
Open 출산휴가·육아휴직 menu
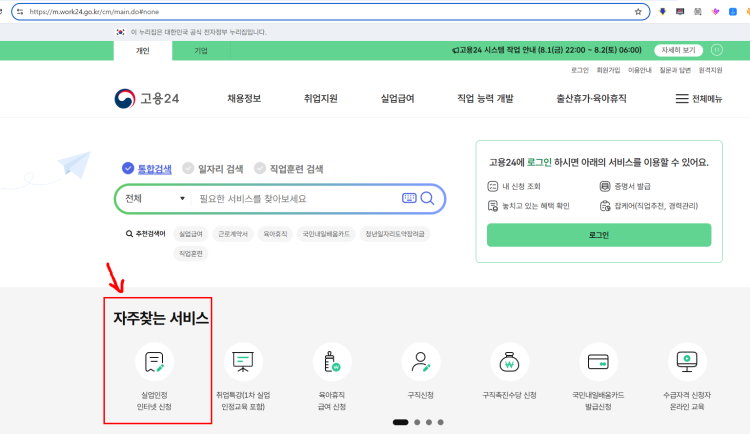[591, 99]
